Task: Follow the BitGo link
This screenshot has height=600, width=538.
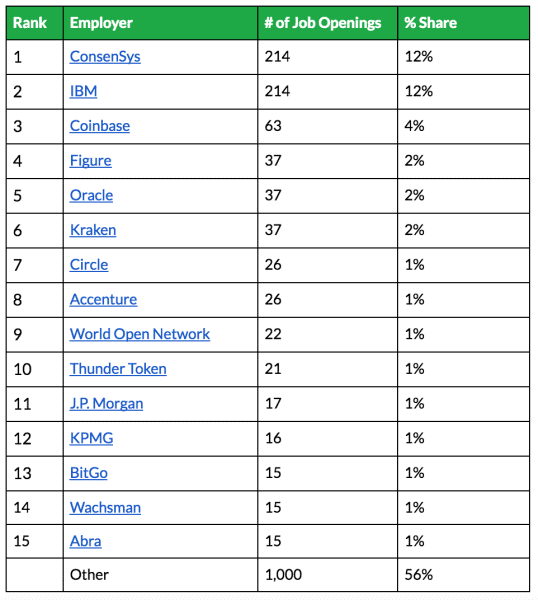Action: point(88,473)
